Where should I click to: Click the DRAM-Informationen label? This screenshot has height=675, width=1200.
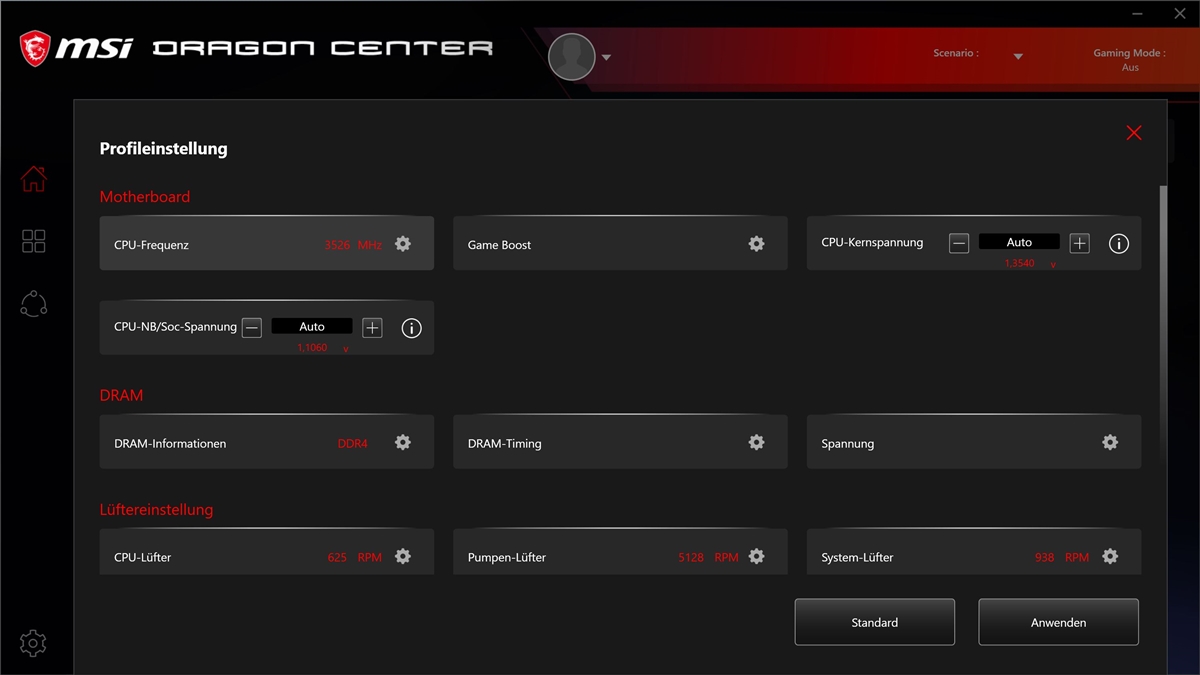tap(170, 443)
